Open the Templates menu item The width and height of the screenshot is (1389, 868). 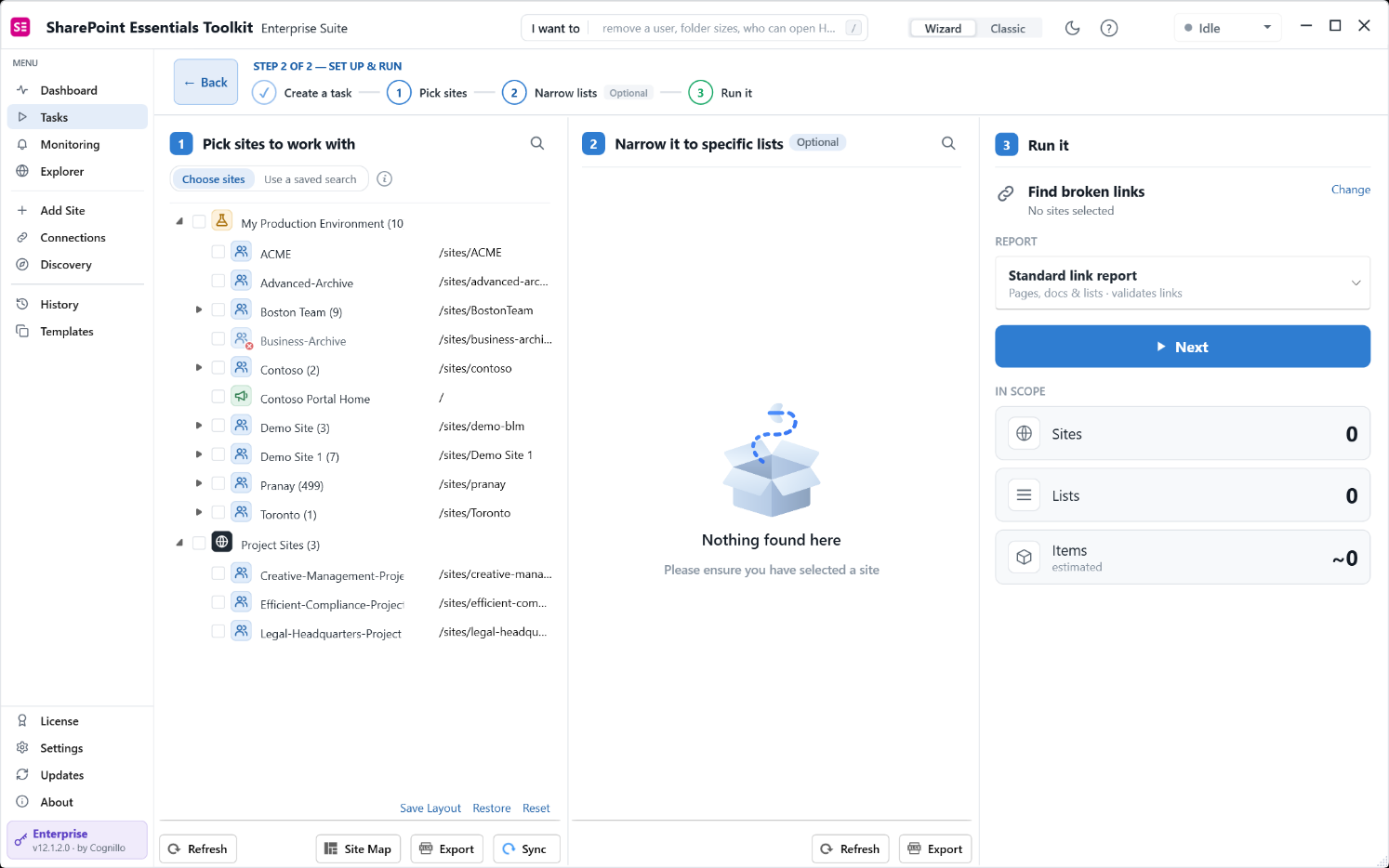click(x=77, y=331)
